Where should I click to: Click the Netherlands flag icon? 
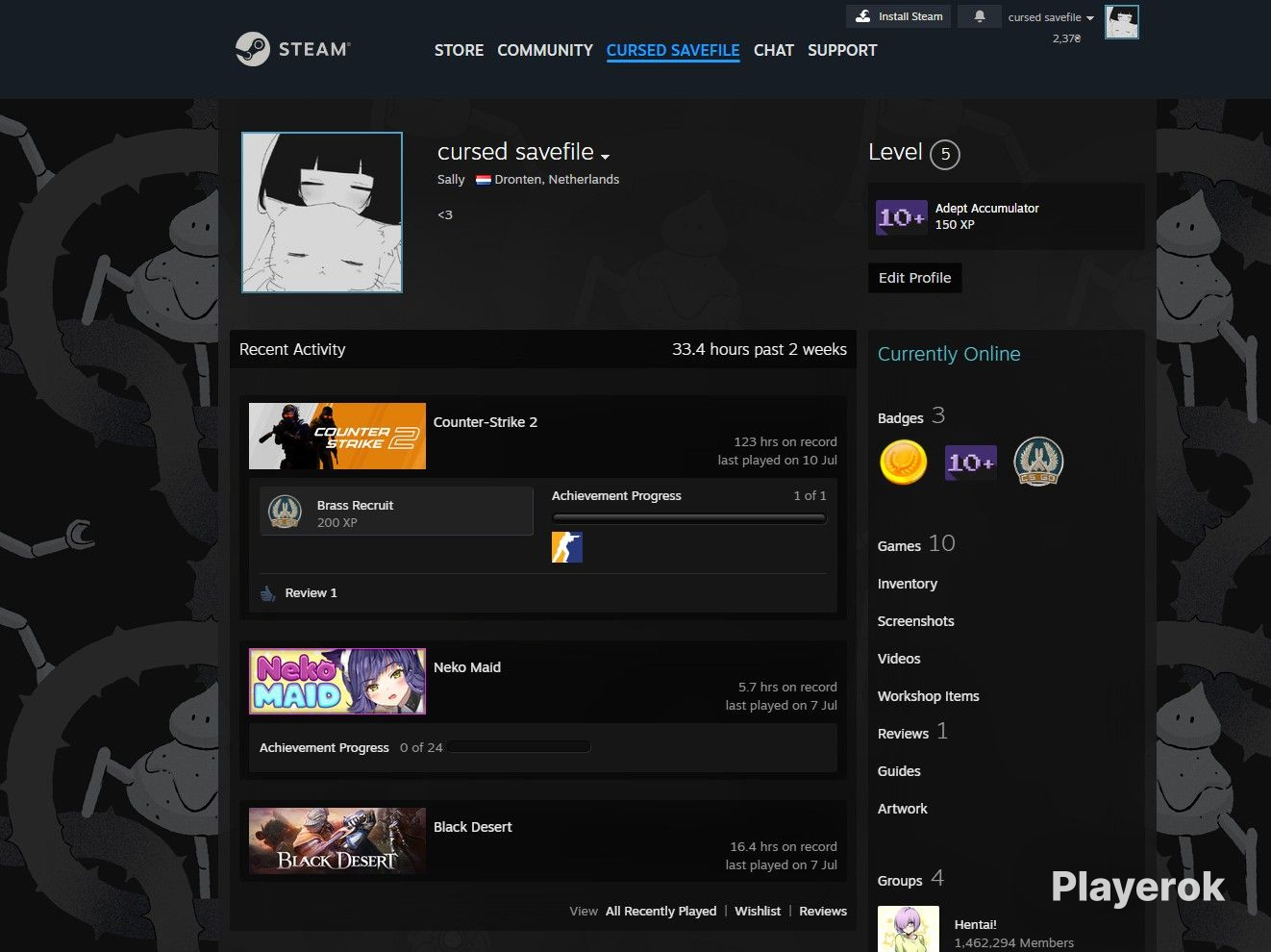coord(484,180)
